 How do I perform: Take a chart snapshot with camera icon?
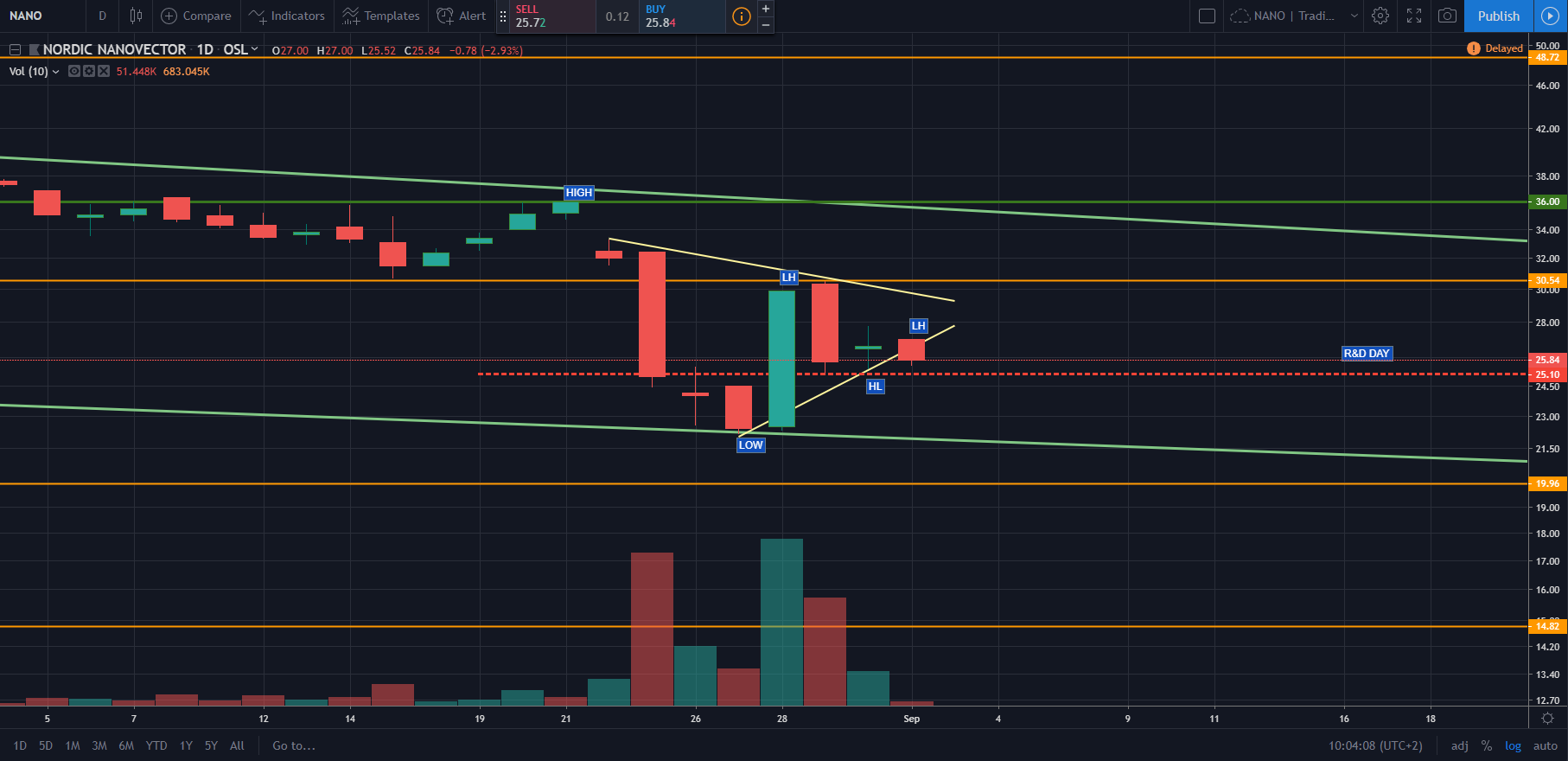tap(1447, 16)
